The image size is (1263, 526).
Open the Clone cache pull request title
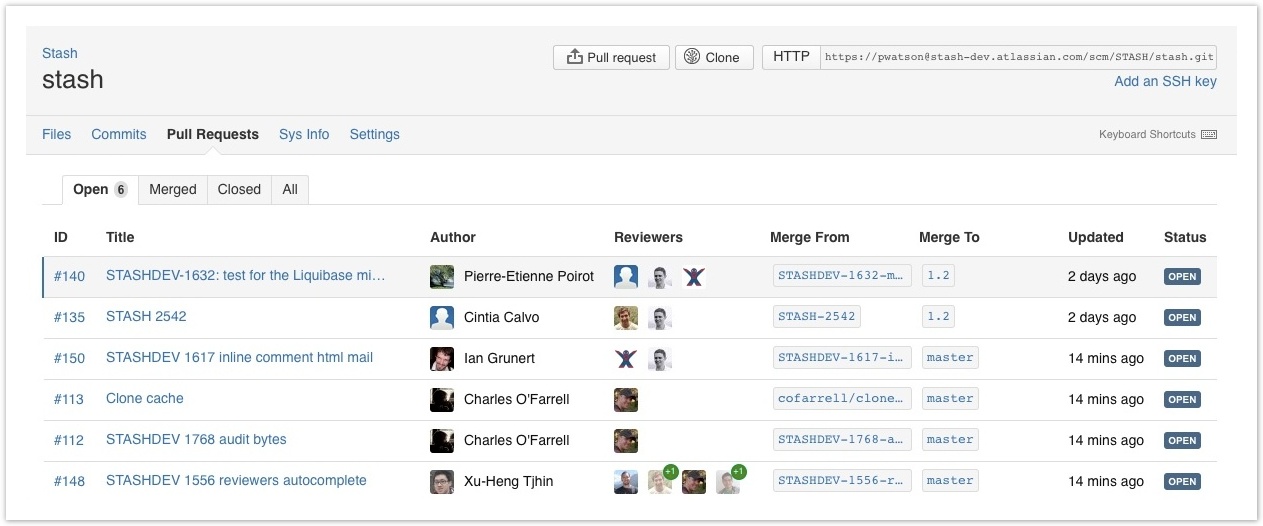145,398
